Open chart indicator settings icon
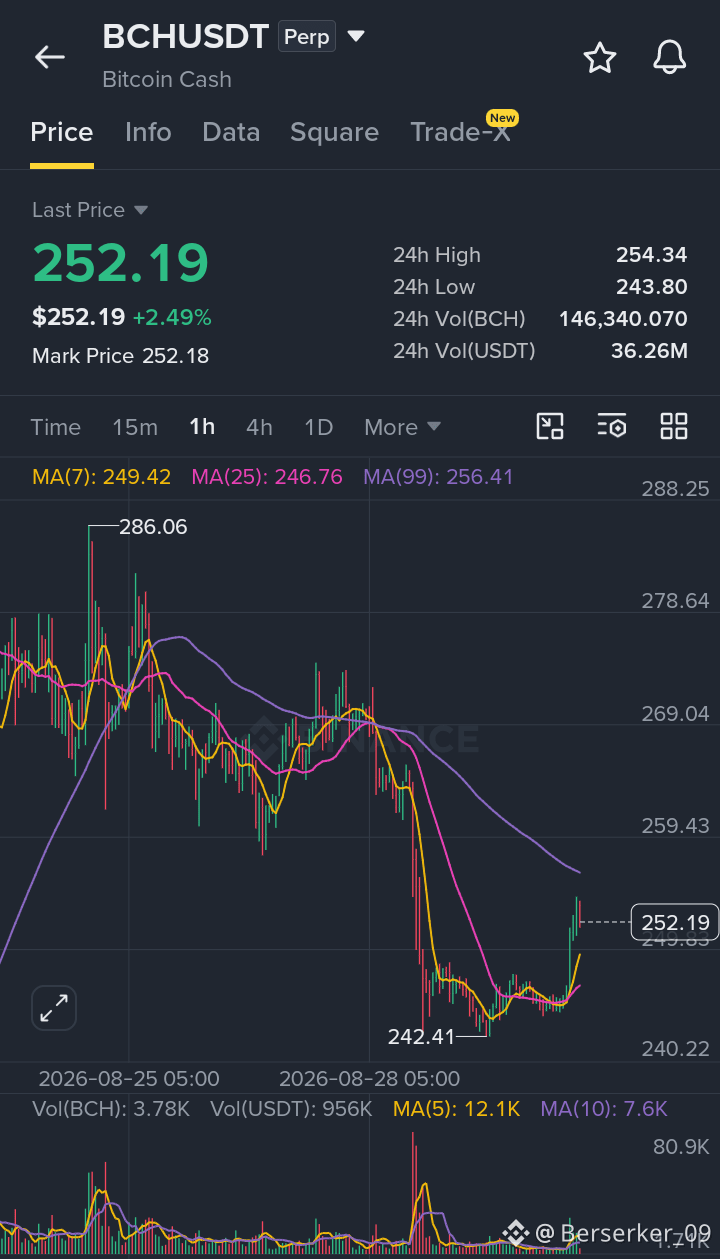Image resolution: width=720 pixels, height=1259 pixels. (612, 426)
